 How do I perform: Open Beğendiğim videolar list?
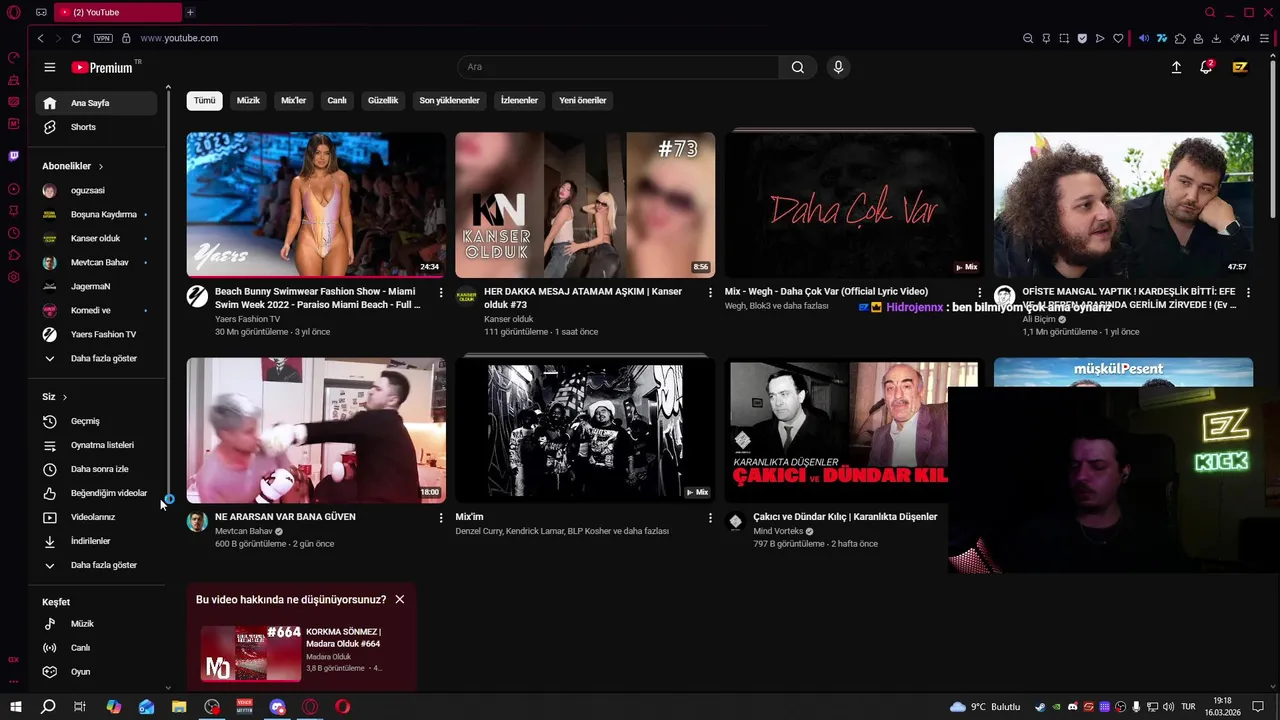[96, 493]
